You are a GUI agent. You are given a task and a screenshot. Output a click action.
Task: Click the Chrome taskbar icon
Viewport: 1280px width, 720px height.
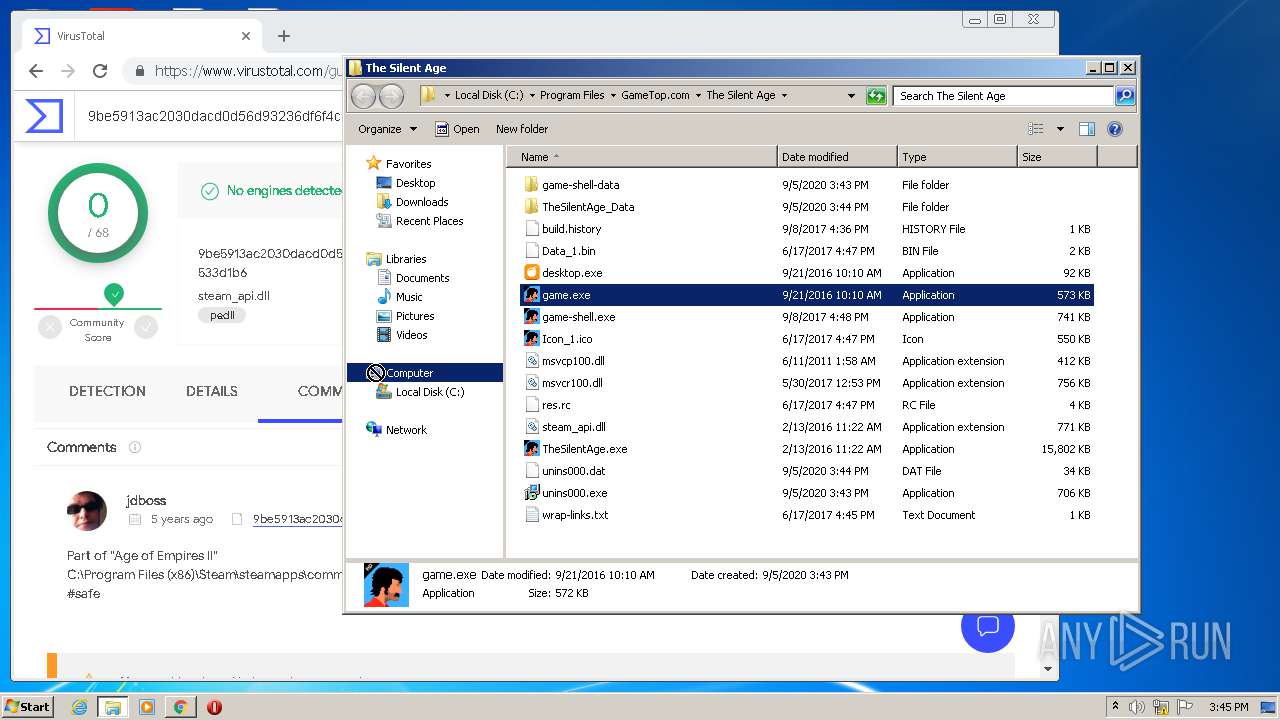click(180, 707)
